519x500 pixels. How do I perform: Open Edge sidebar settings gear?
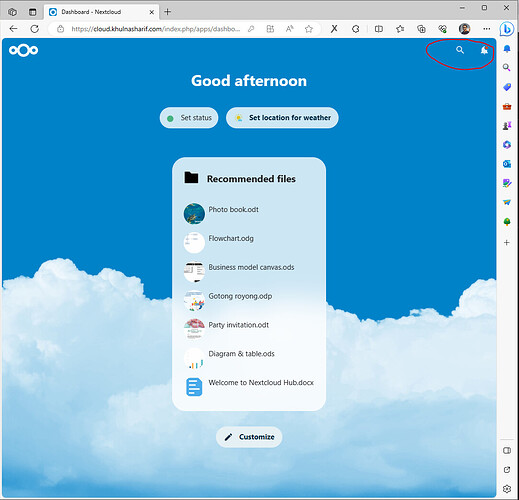point(507,489)
